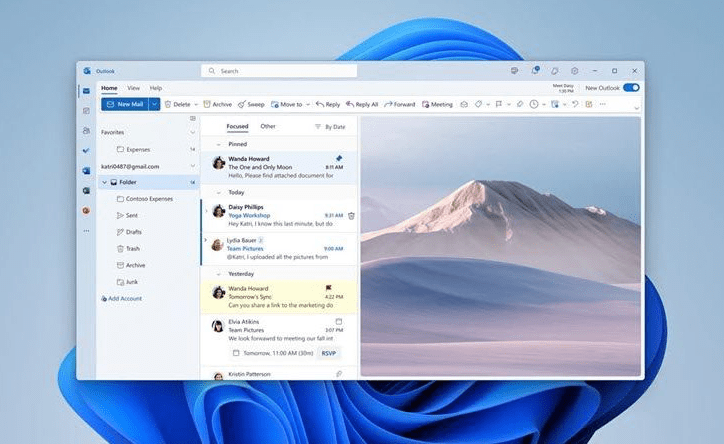Open the Meeting option in toolbar
The width and height of the screenshot is (724, 444).
click(x=438, y=104)
